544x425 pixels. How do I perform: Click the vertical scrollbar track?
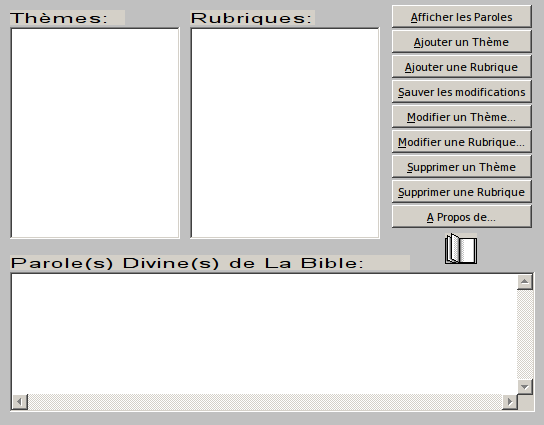[525, 334]
